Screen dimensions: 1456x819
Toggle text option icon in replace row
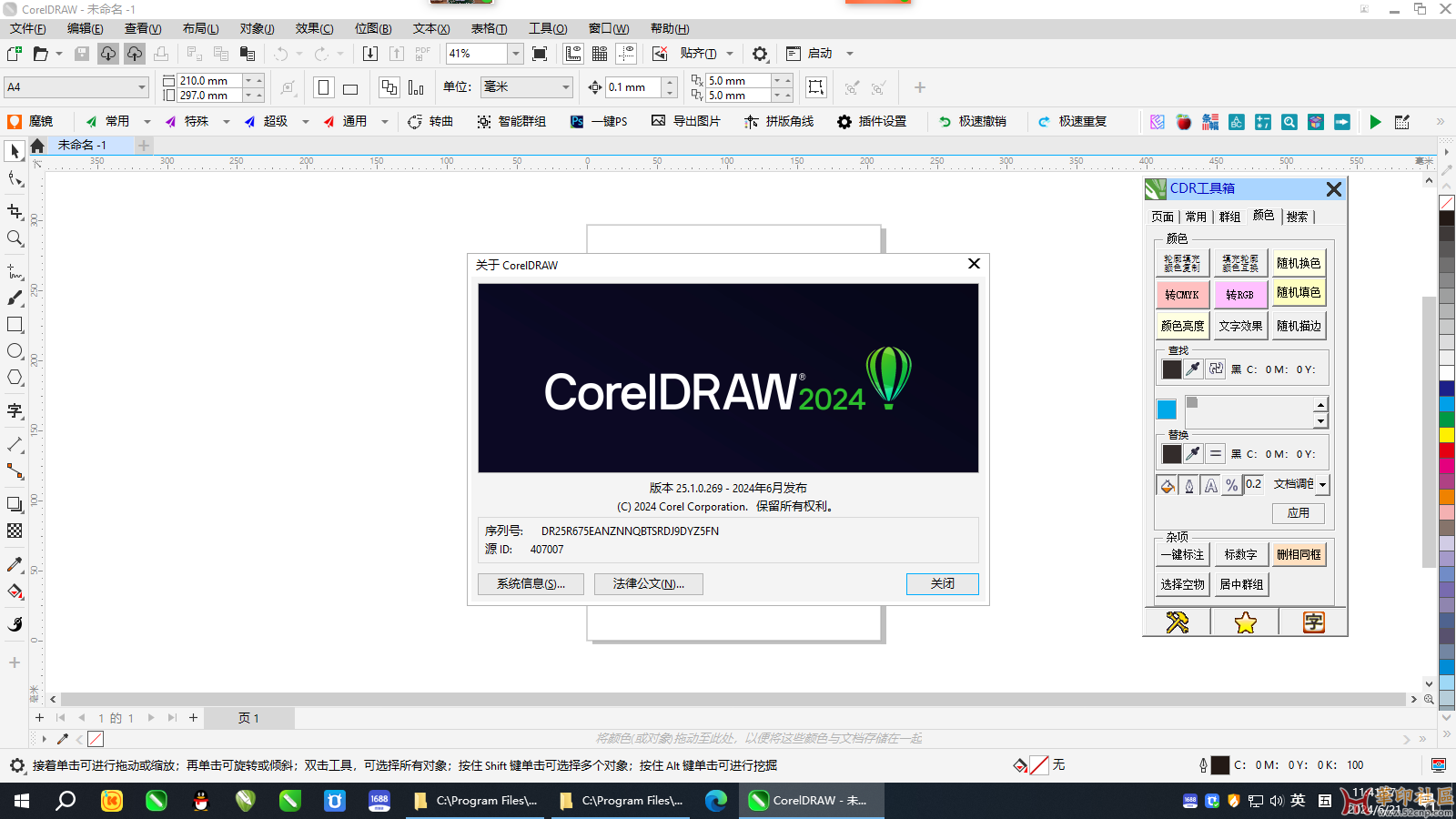pos(1210,485)
